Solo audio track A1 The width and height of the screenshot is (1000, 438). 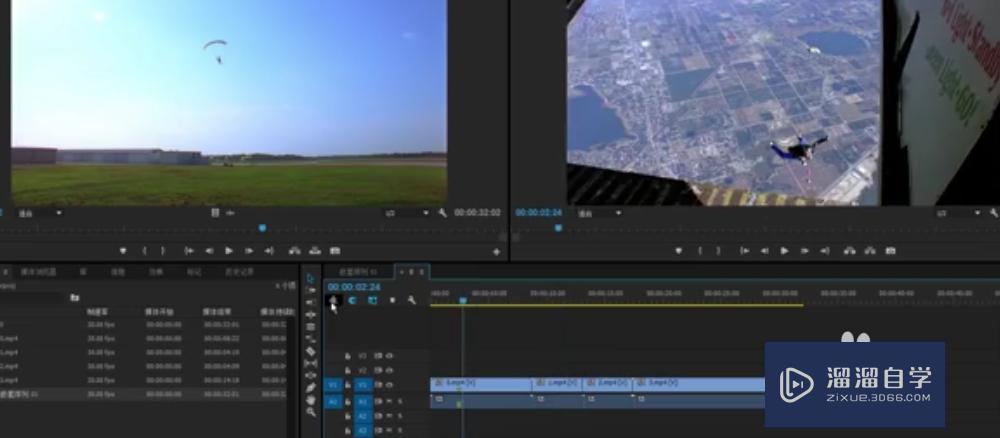tap(400, 401)
